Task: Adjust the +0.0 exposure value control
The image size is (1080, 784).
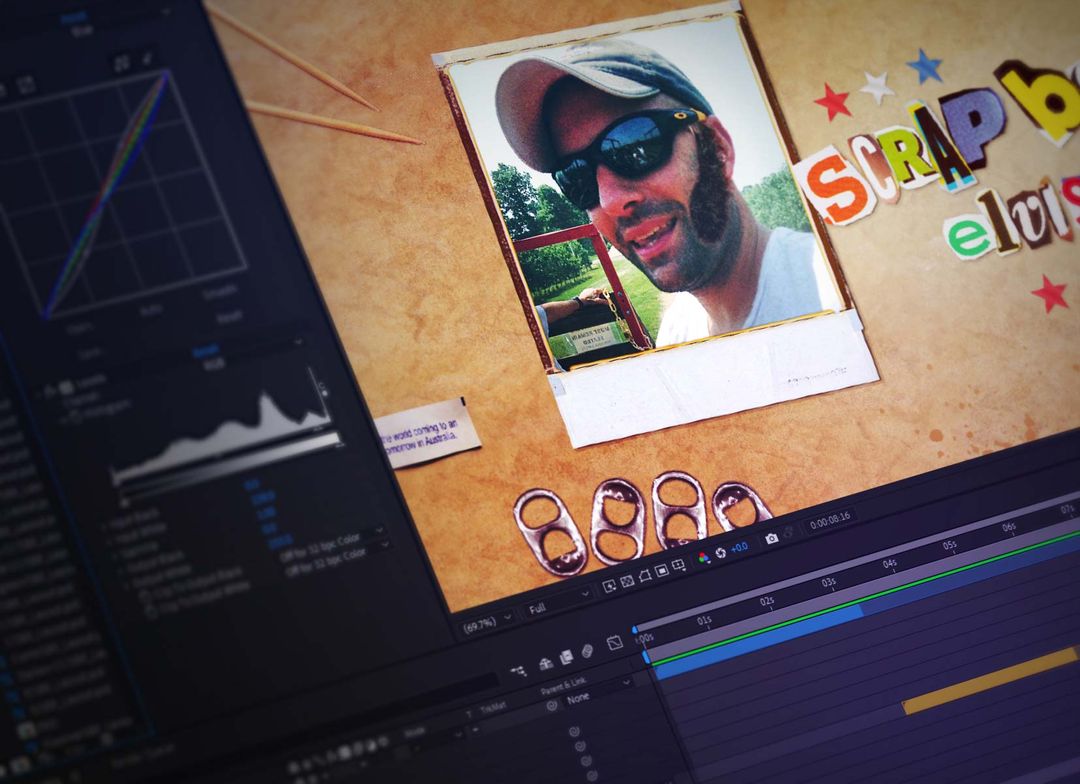Action: tap(738, 548)
